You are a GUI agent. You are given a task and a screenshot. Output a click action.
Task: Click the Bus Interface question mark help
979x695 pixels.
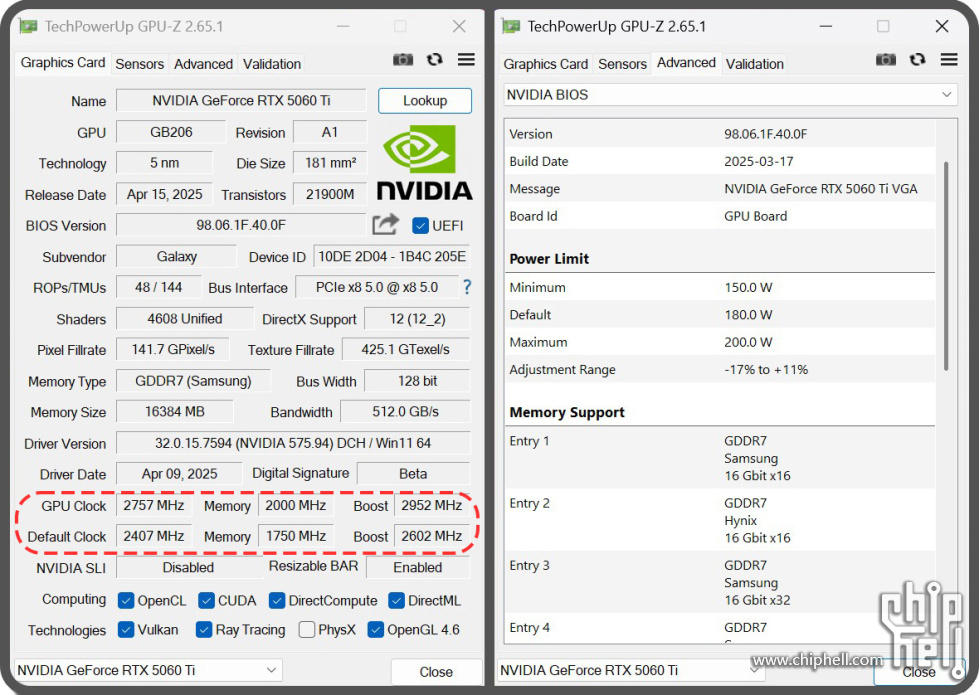coord(467,287)
